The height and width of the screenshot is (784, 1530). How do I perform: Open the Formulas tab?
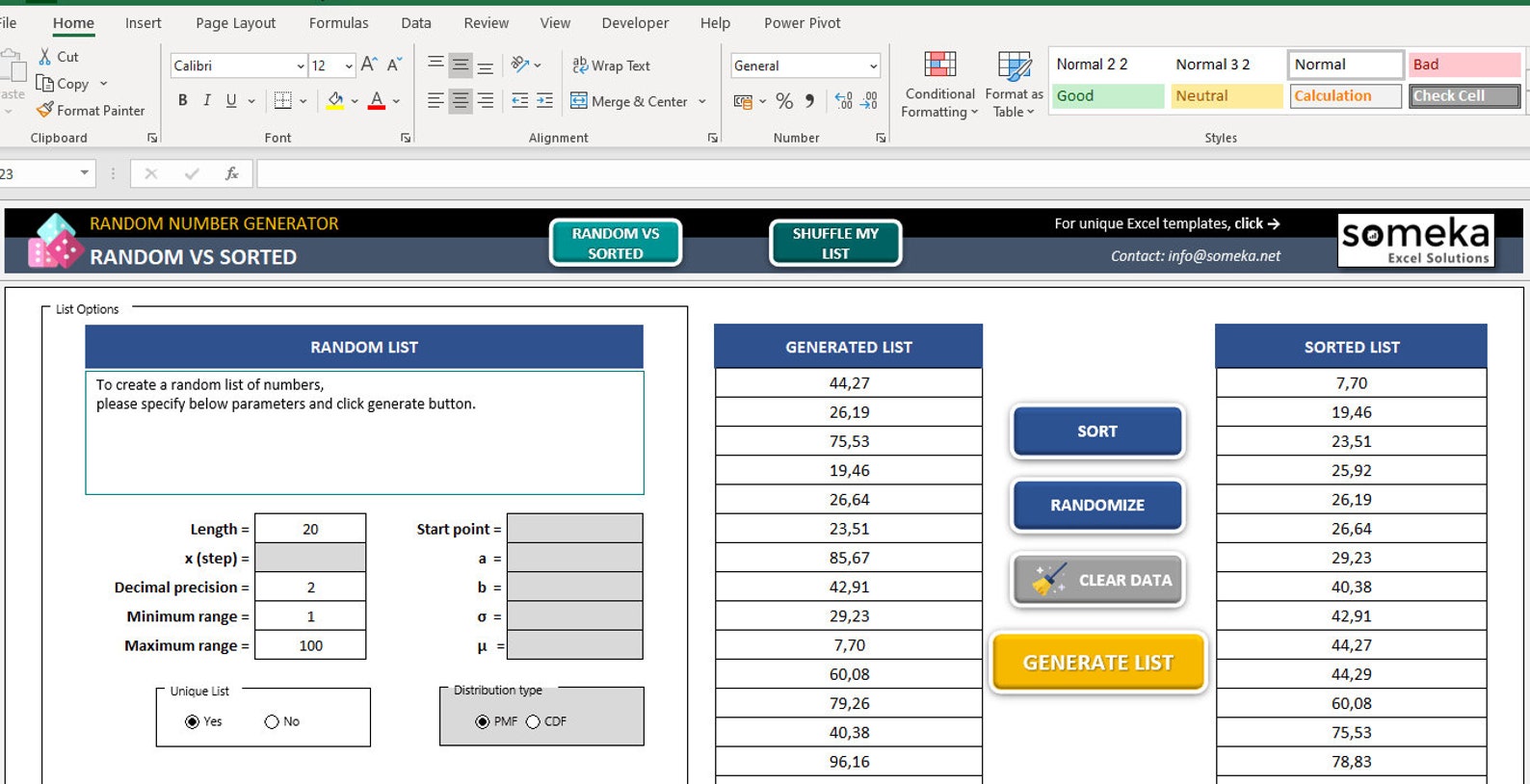click(x=338, y=23)
